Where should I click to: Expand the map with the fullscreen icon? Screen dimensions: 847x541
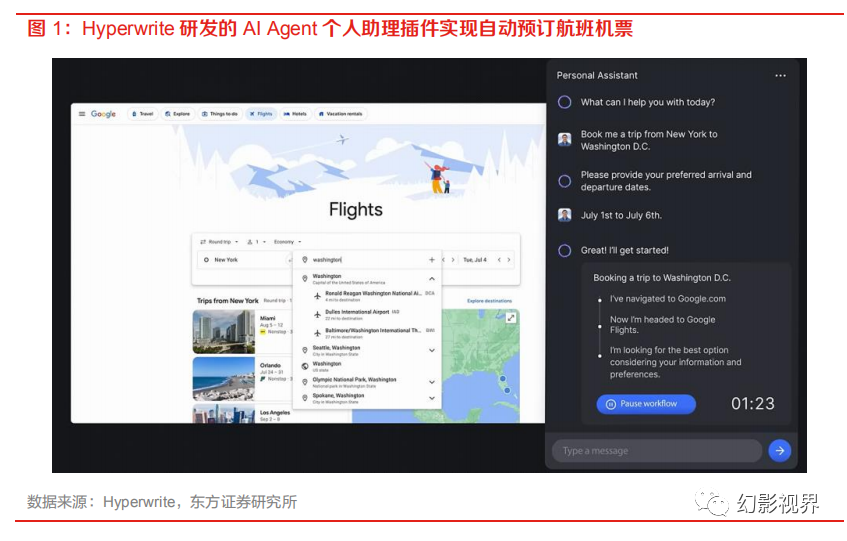coord(510,318)
